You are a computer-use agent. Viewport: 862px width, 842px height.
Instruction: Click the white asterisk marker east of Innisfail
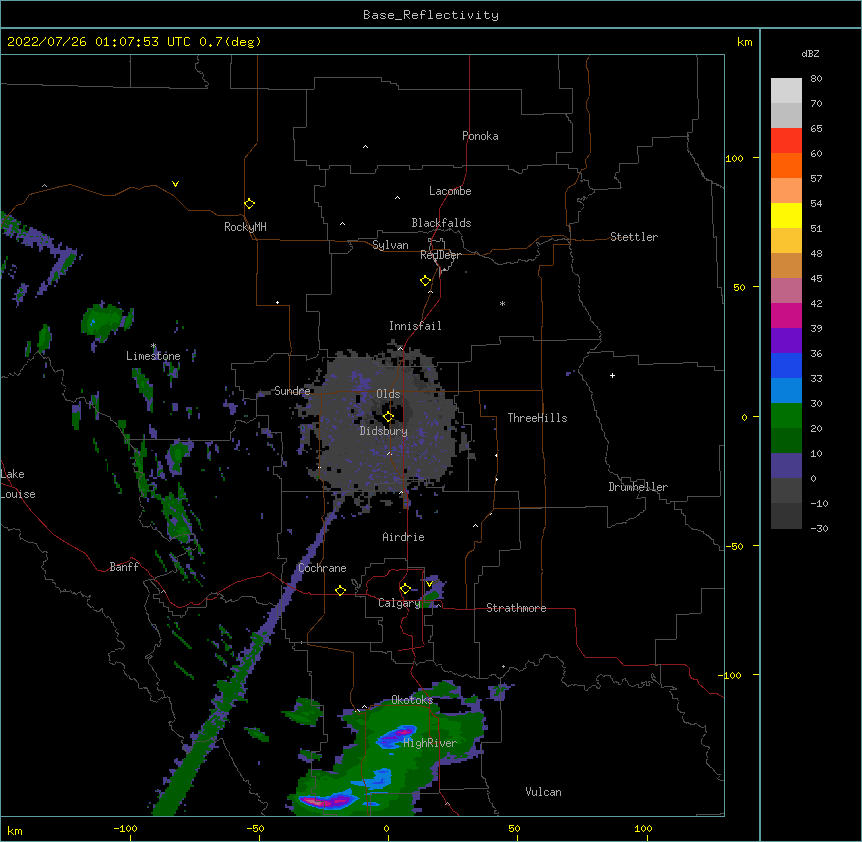click(502, 303)
